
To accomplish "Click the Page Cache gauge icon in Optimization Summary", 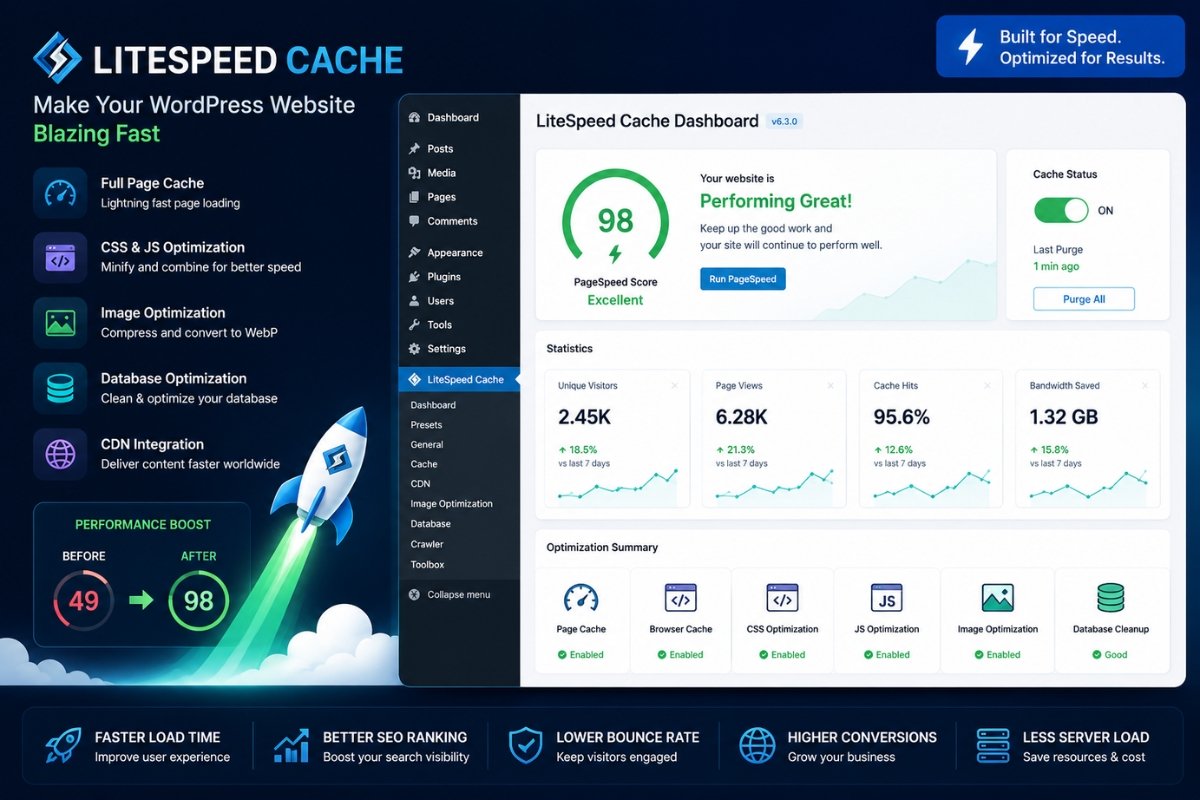I will (581, 597).
